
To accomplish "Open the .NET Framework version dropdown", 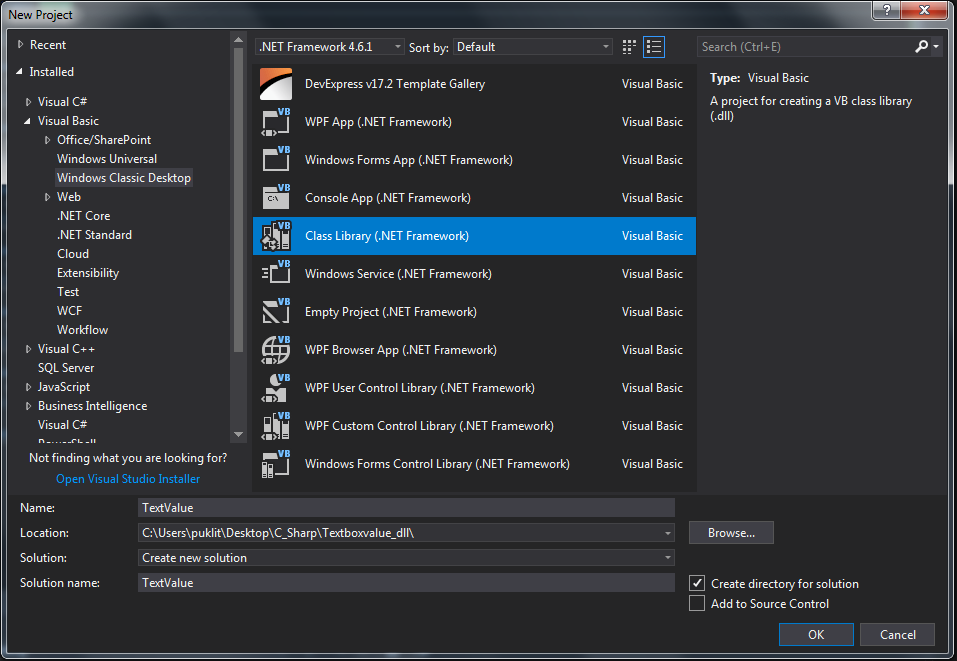I will pos(330,47).
